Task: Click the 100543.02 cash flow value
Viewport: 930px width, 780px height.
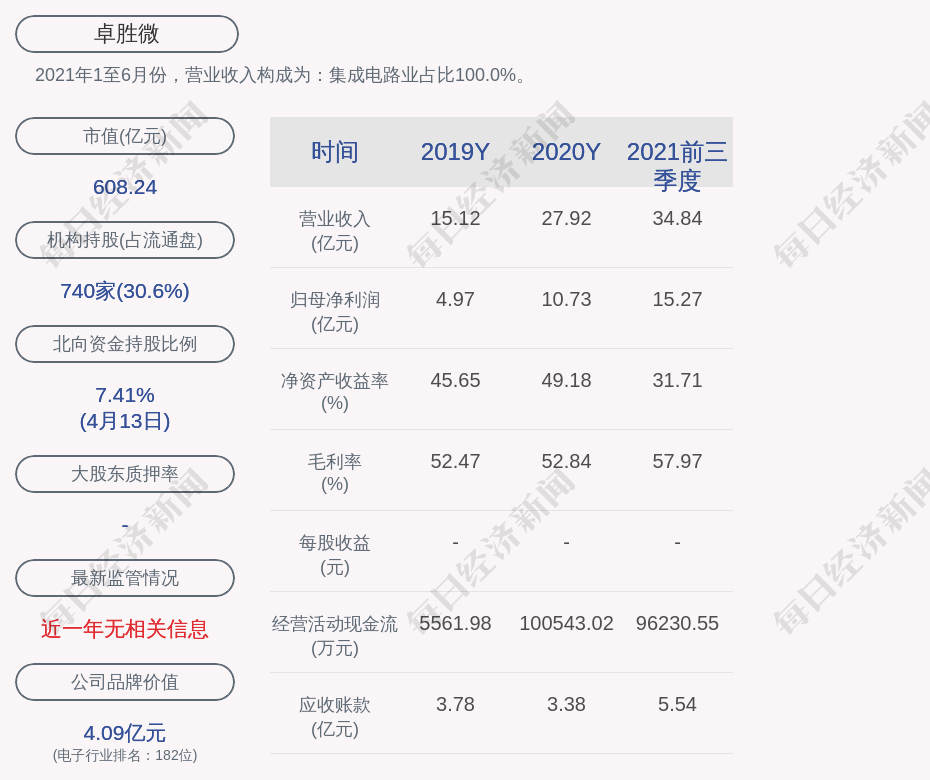Action: [566, 623]
